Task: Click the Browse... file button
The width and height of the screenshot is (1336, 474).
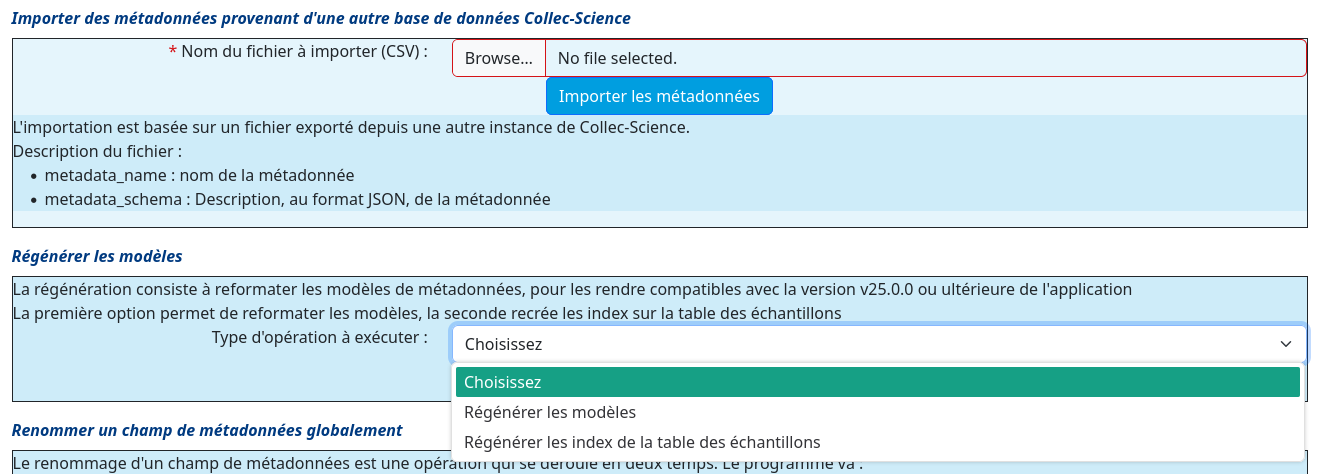Action: pyautogui.click(x=499, y=58)
